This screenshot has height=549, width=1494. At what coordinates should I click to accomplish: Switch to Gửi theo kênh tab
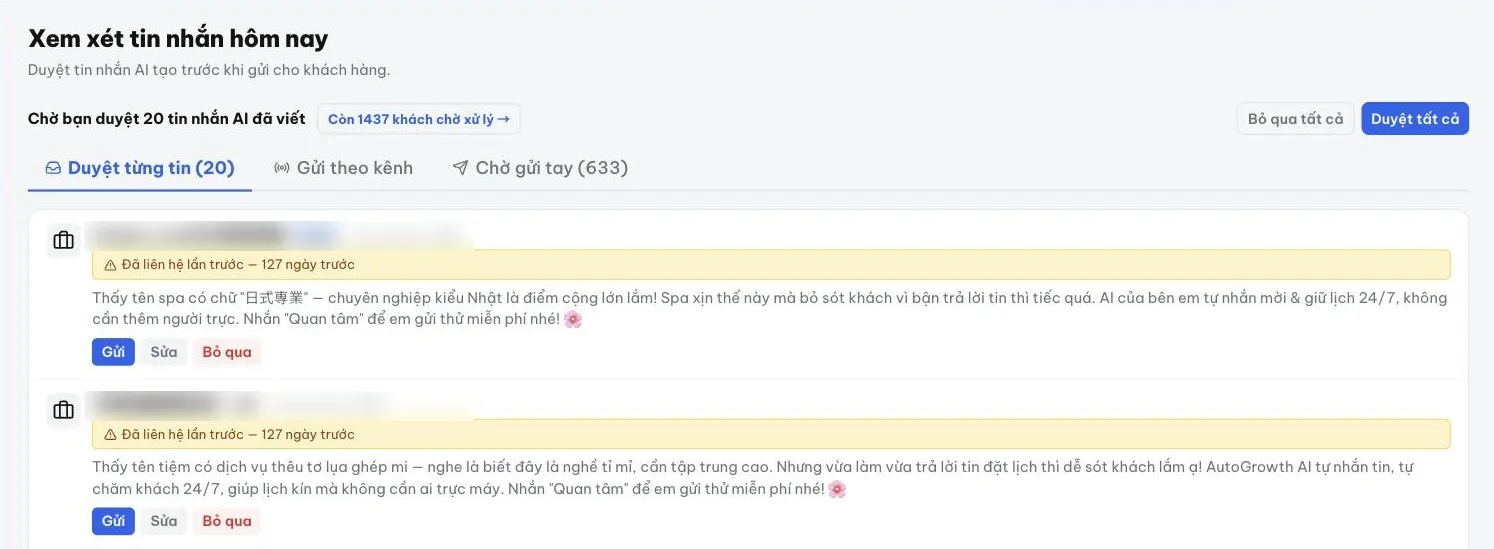click(x=343, y=168)
